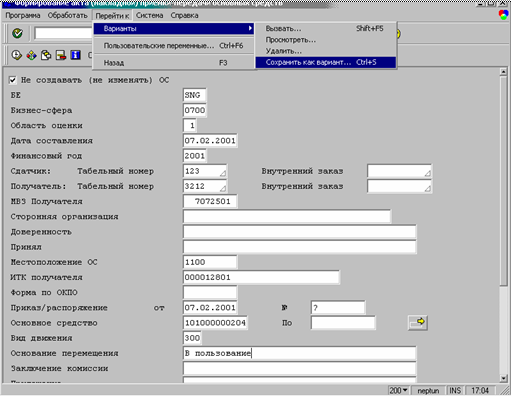The image size is (511, 396).
Task: Click the multicolored variant selection icon
Action: (31, 55)
